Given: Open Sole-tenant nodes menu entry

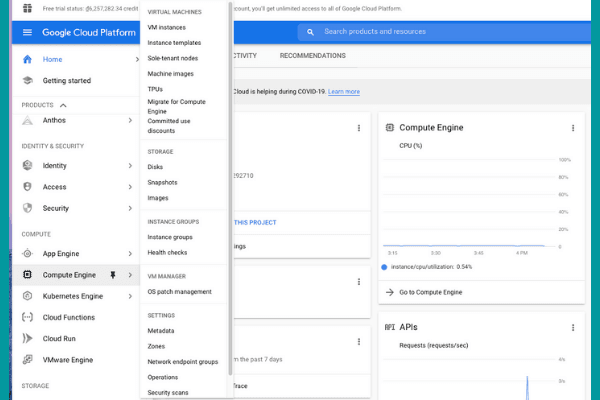Looking at the screenshot, I should [173, 58].
